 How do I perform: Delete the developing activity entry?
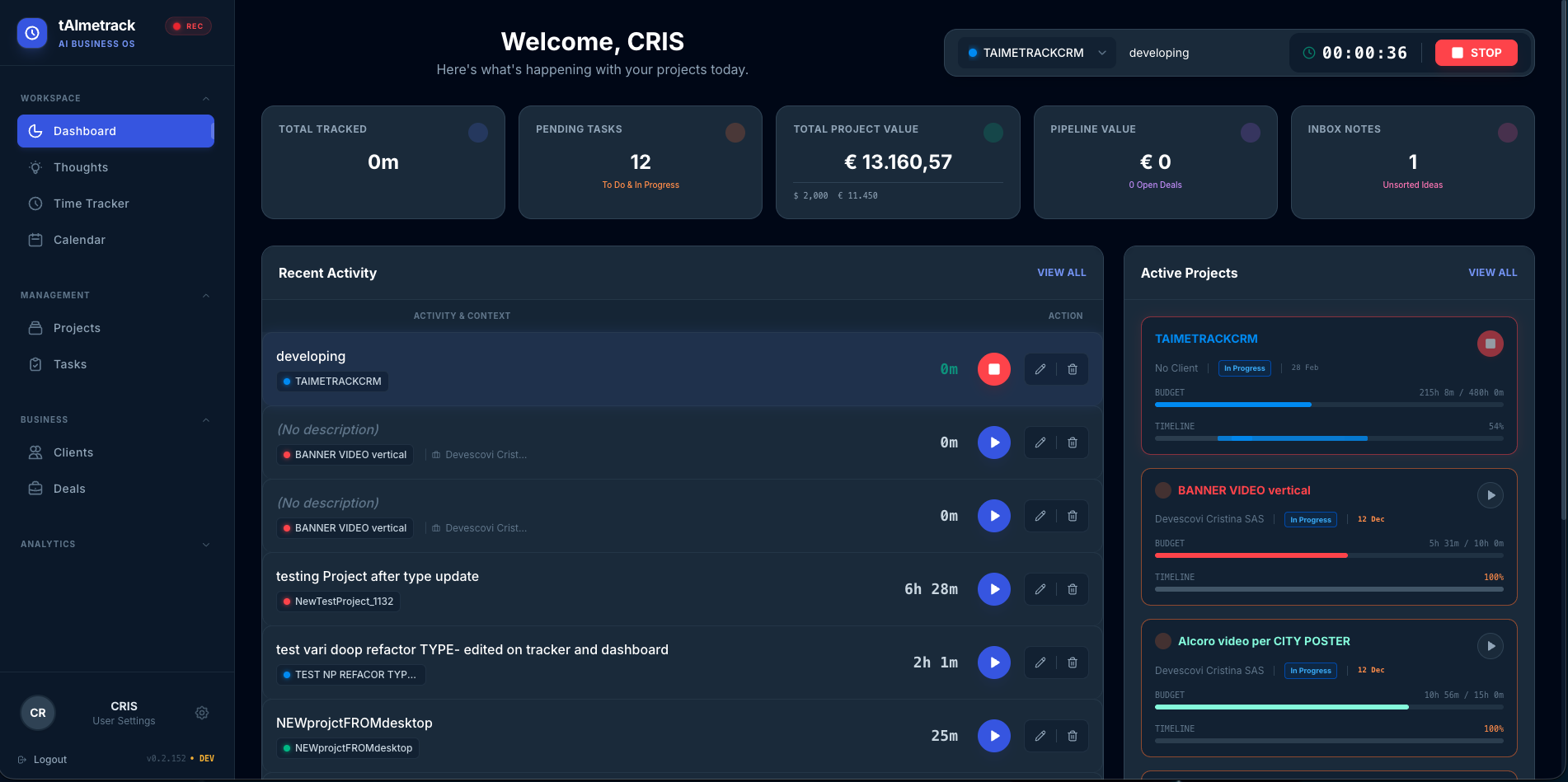click(1073, 369)
